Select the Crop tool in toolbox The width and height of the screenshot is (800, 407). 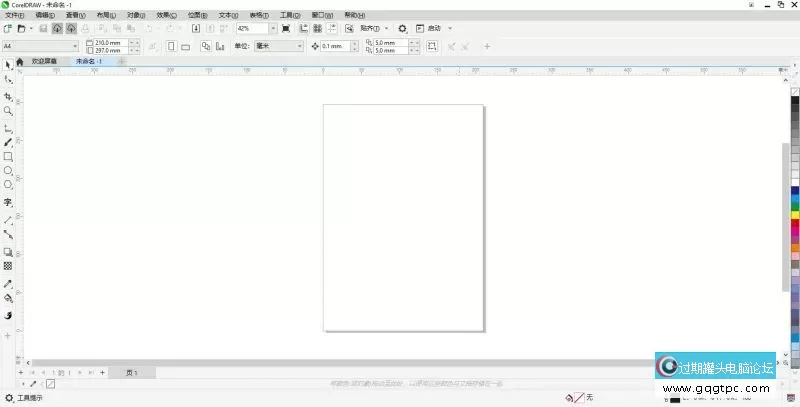tap(8, 96)
